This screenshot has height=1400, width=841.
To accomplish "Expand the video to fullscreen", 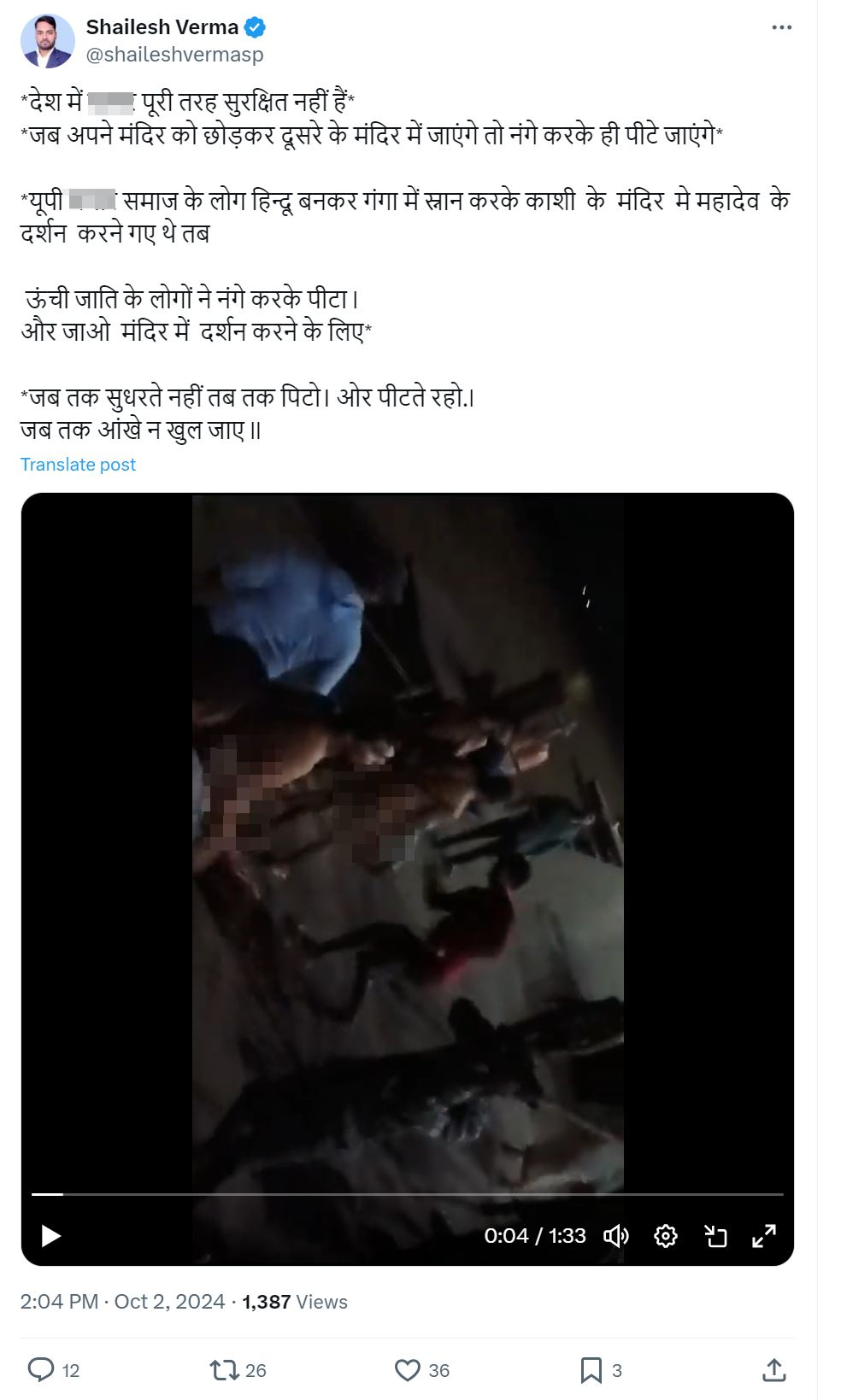I will coord(764,1236).
